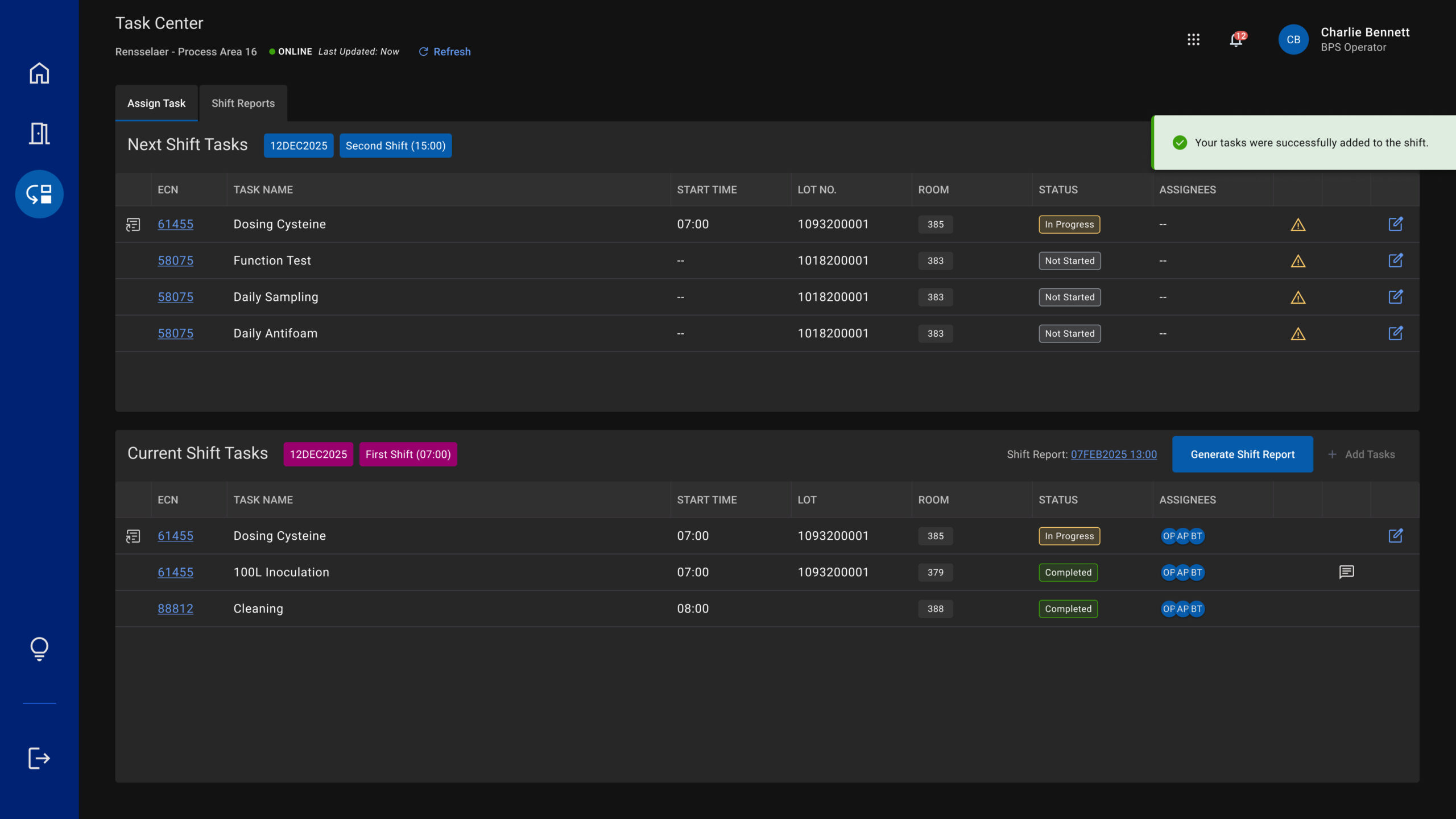Image resolution: width=1456 pixels, height=819 pixels.
Task: Click the task-list icon beside Next Shift Dosing Cysteine
Action: (x=133, y=225)
